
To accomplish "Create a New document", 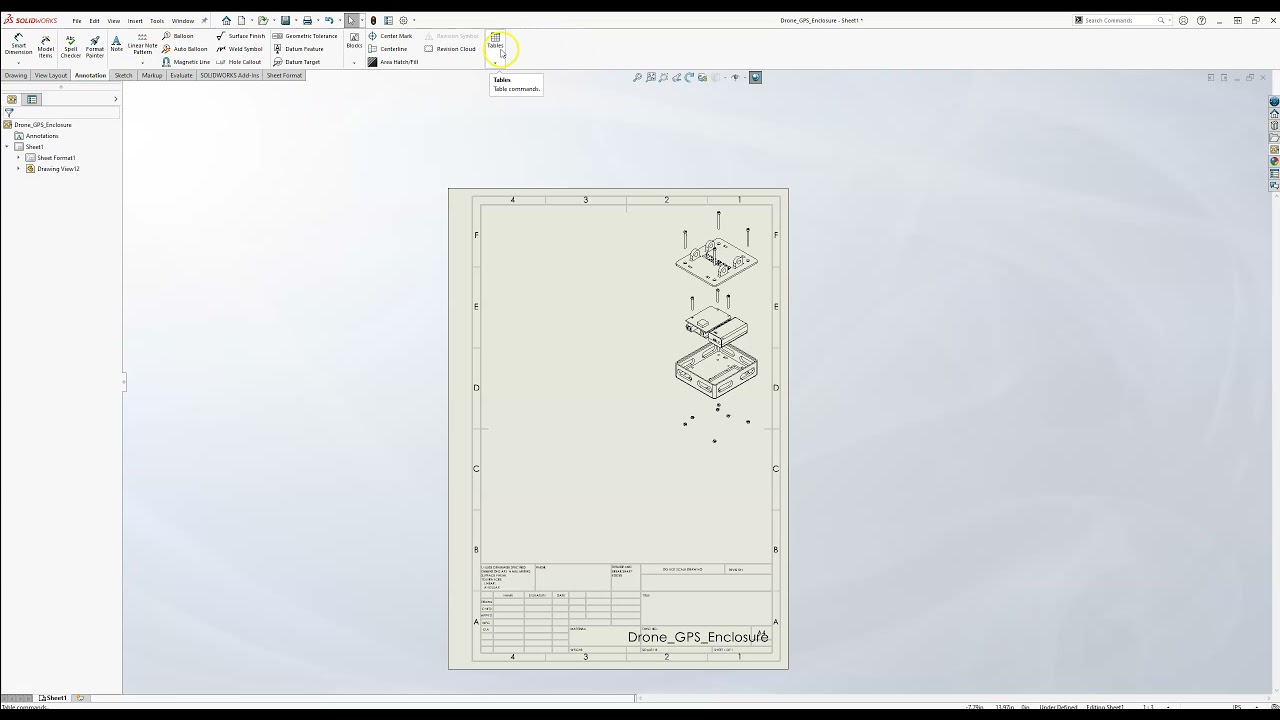I will (x=241, y=20).
